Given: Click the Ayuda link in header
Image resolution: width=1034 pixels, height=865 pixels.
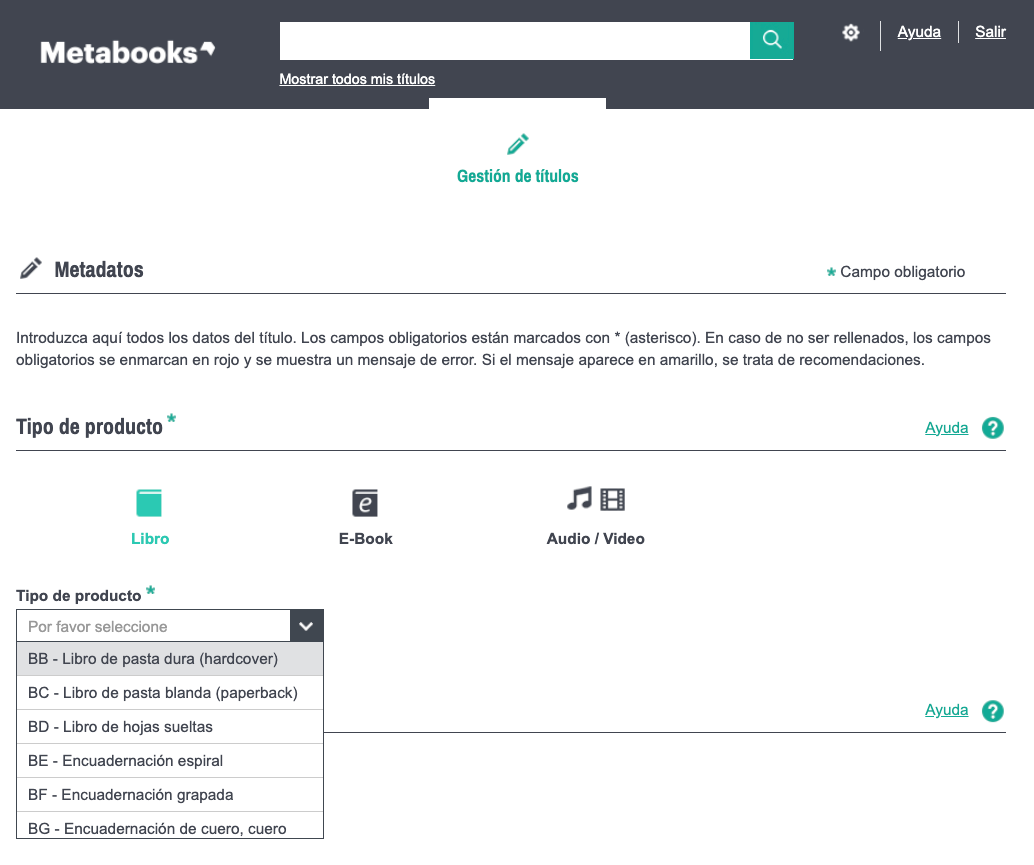Looking at the screenshot, I should [x=919, y=32].
